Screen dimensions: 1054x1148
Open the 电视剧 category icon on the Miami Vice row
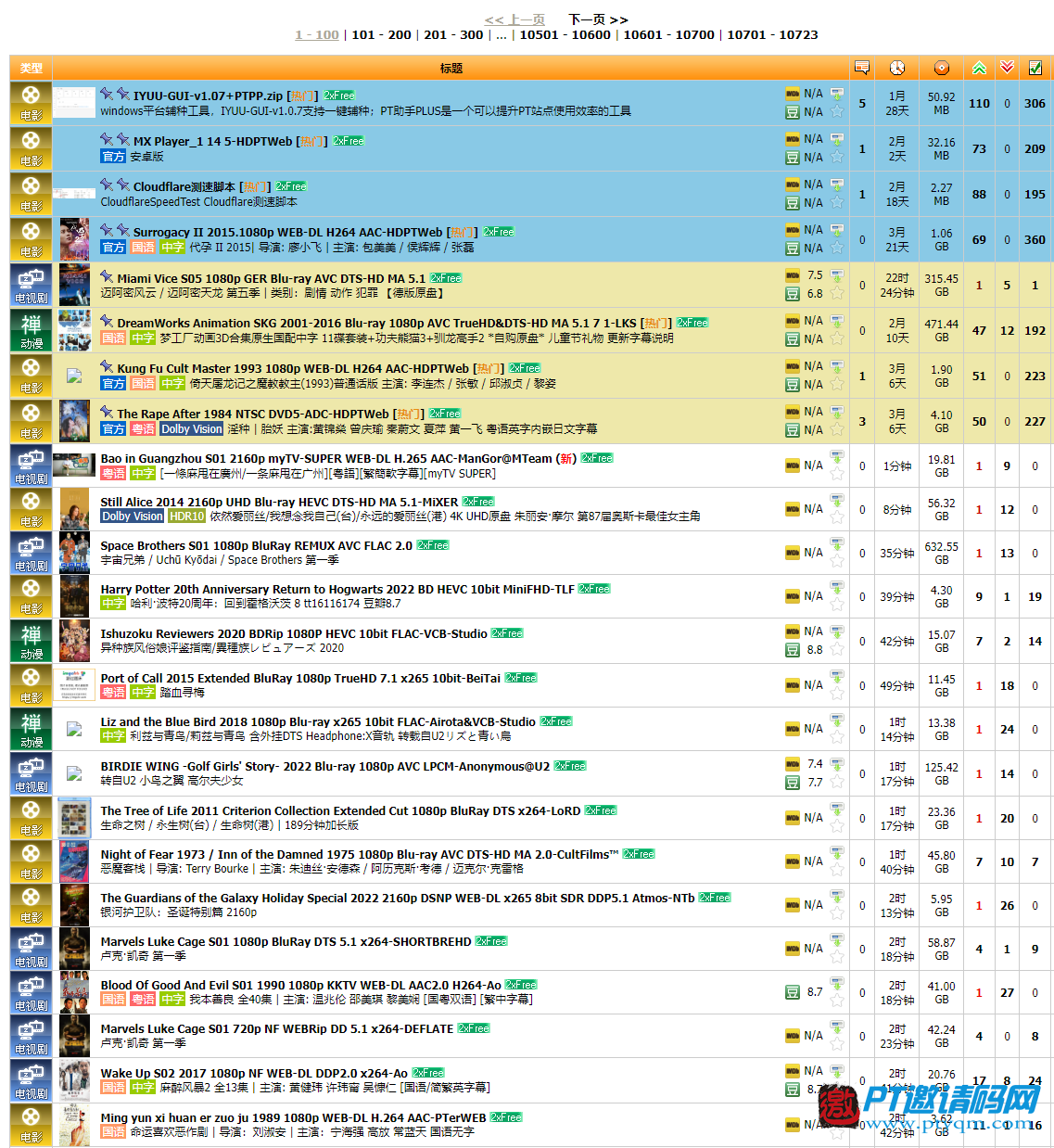point(32,285)
